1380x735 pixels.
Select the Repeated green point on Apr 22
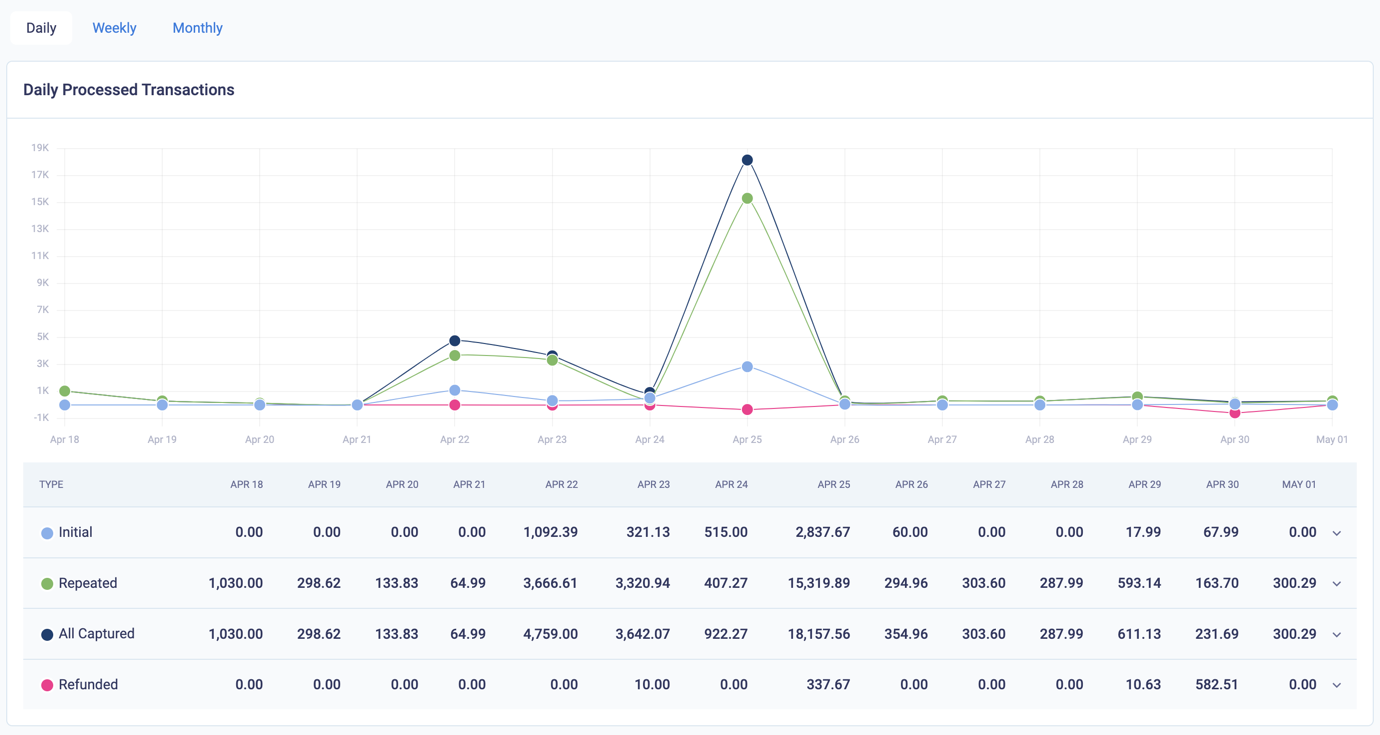coord(455,355)
